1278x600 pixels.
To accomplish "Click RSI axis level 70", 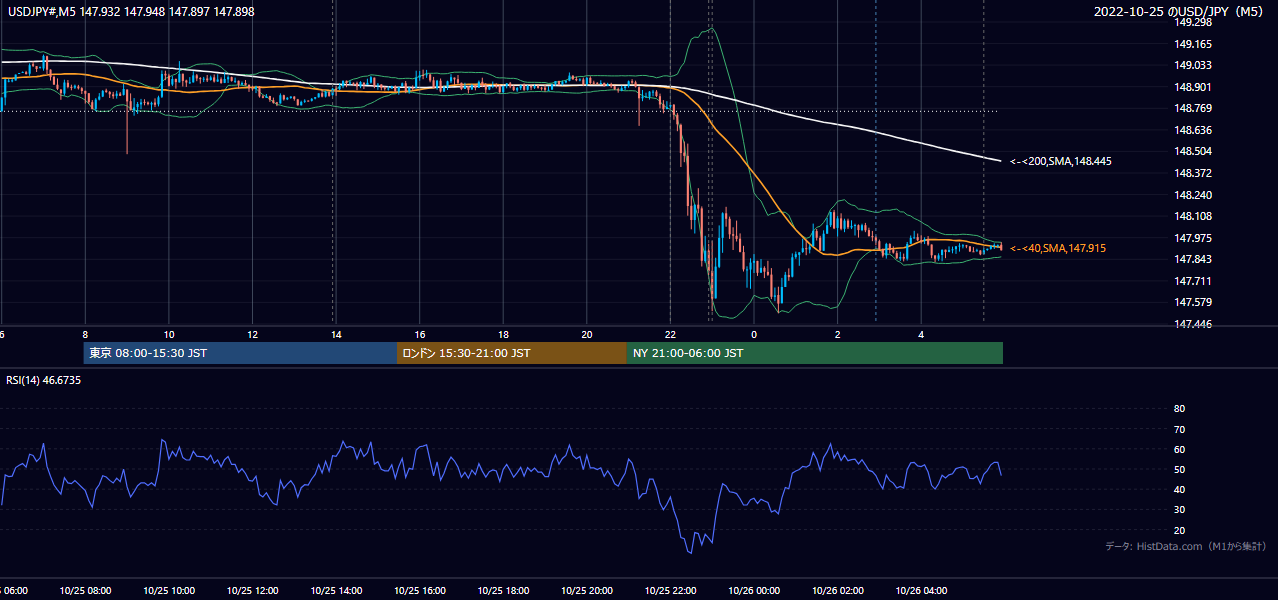I will coord(1179,429).
